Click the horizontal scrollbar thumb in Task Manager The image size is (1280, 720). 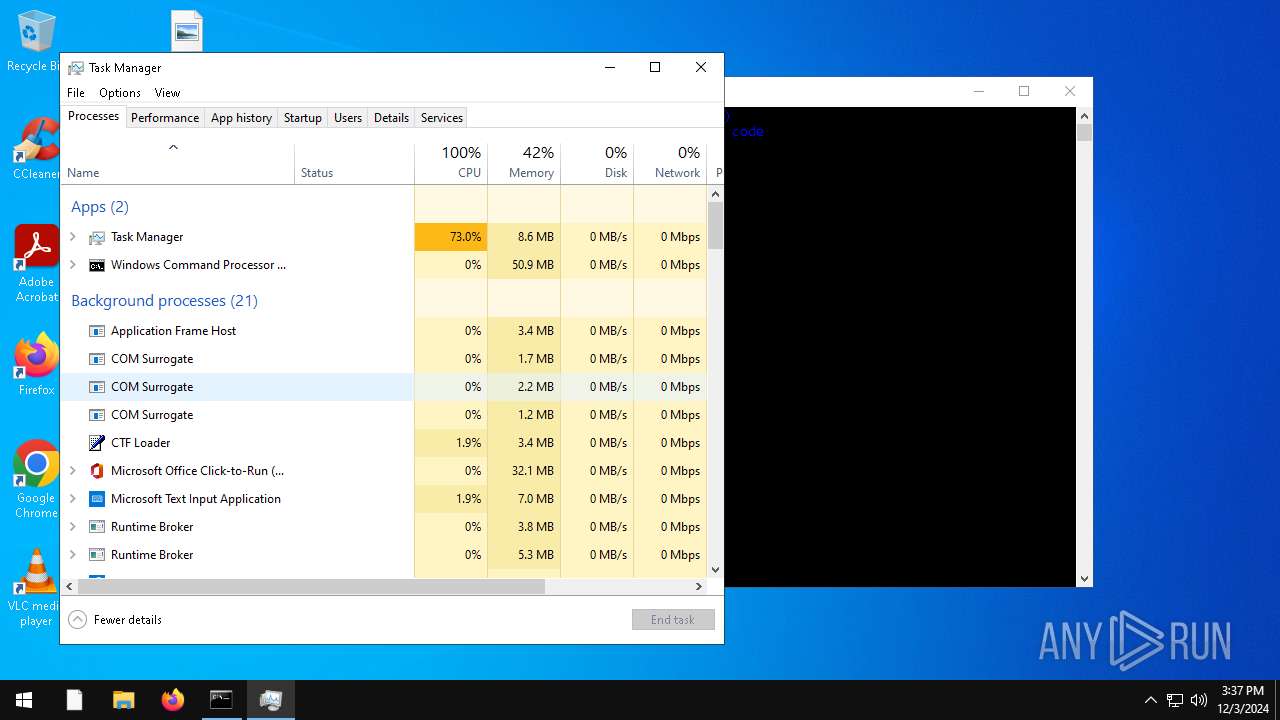pos(311,587)
